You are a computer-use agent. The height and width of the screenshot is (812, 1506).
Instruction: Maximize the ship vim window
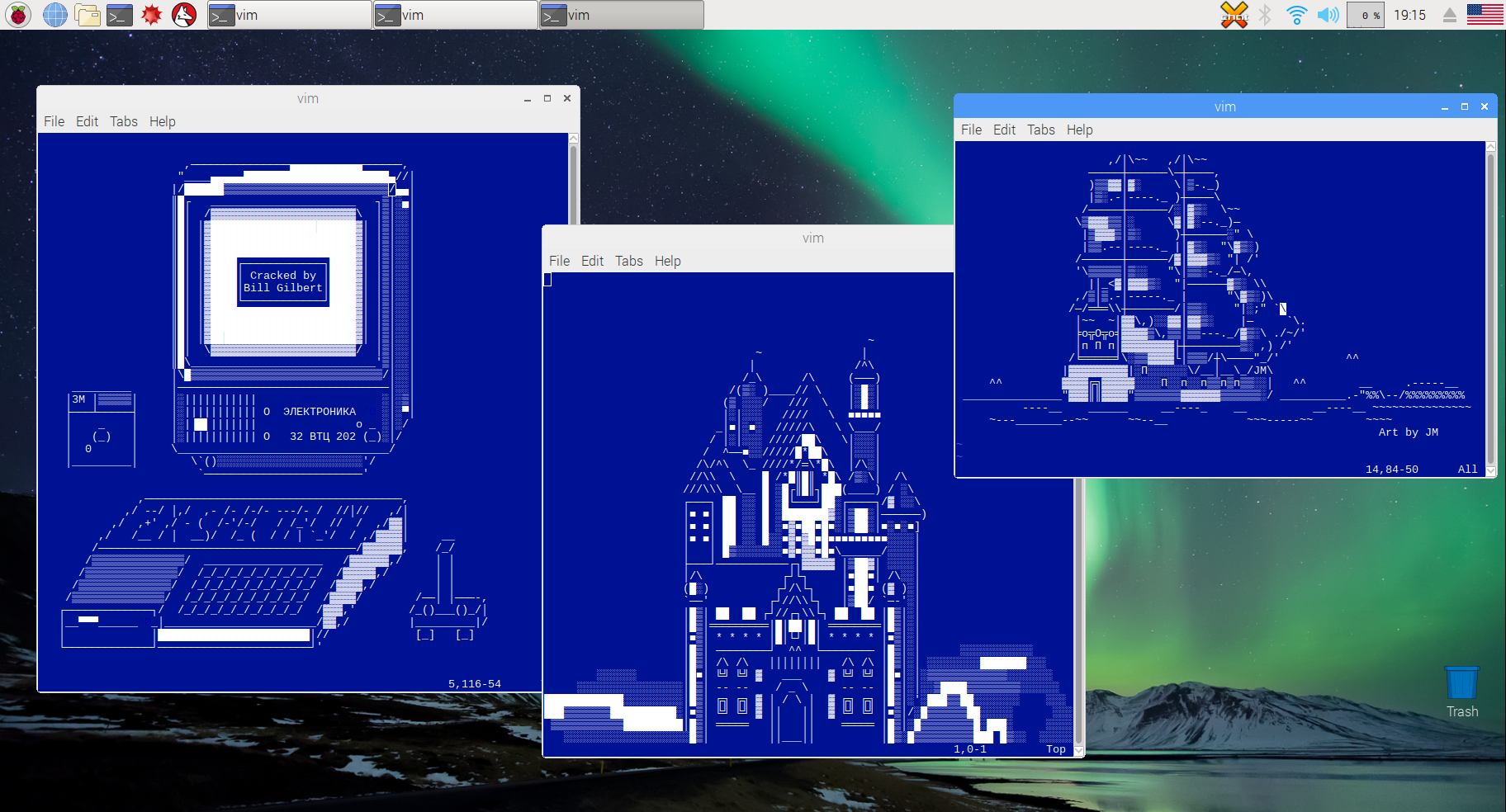coord(1465,106)
